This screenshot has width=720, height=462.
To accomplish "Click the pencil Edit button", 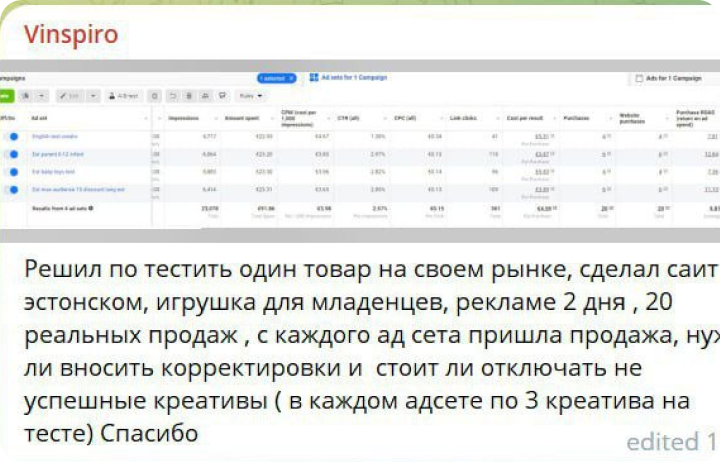I will pyautogui.click(x=70, y=96).
